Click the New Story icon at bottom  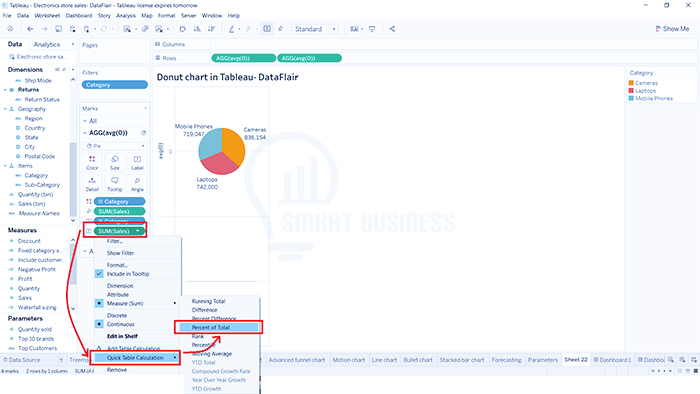(694, 360)
